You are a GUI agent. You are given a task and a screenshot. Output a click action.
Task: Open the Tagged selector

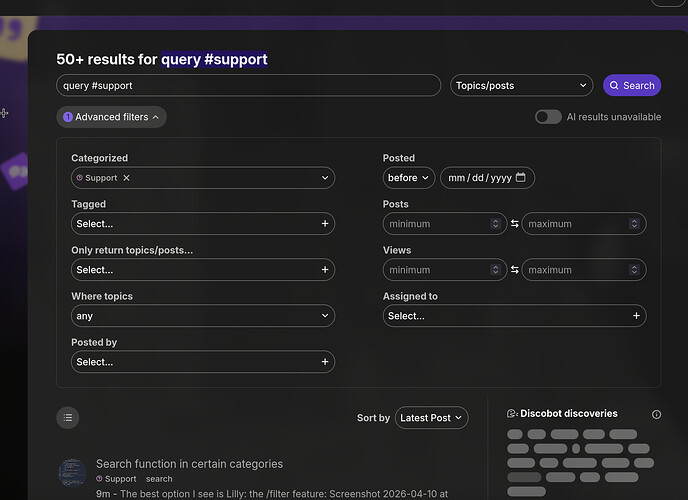[203, 224]
